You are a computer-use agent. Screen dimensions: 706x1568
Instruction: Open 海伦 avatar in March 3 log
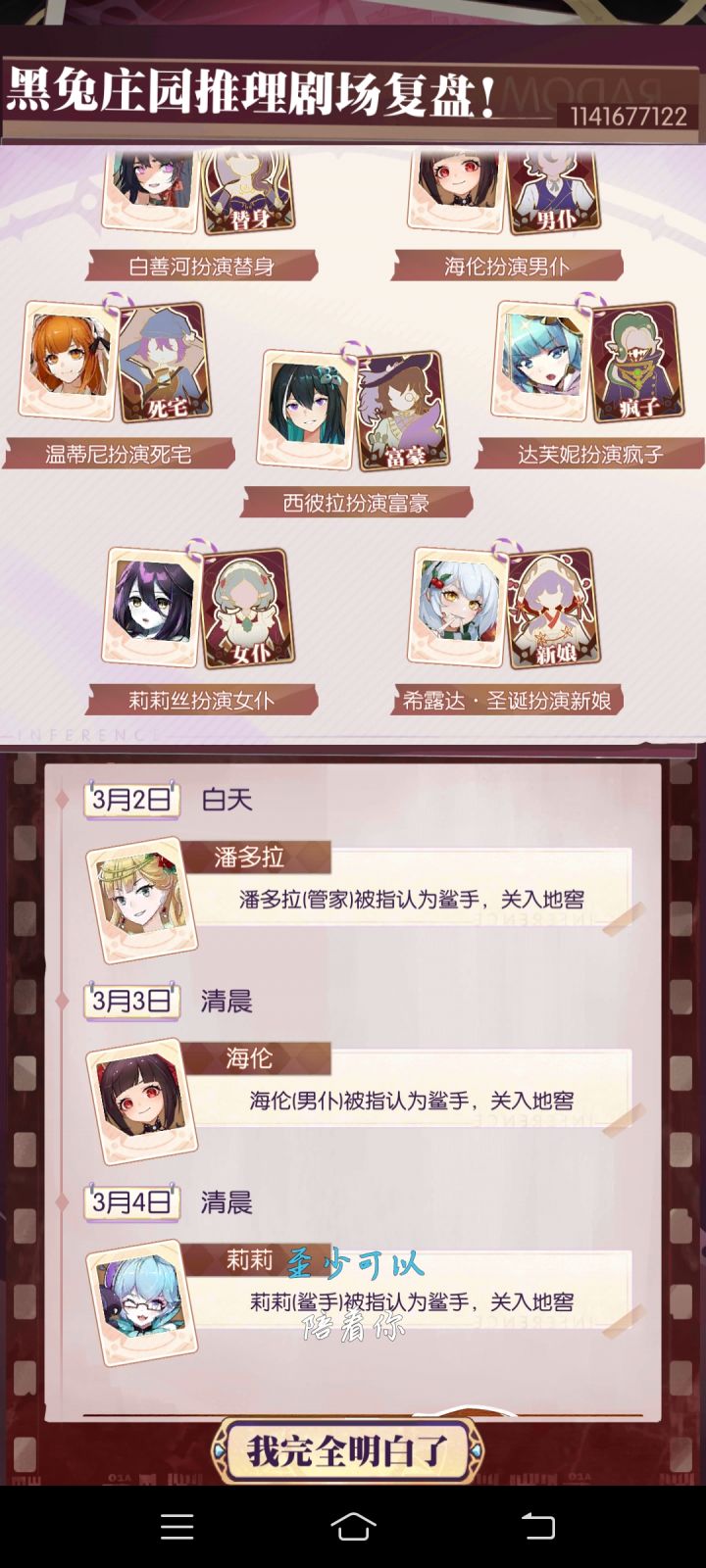140,1100
